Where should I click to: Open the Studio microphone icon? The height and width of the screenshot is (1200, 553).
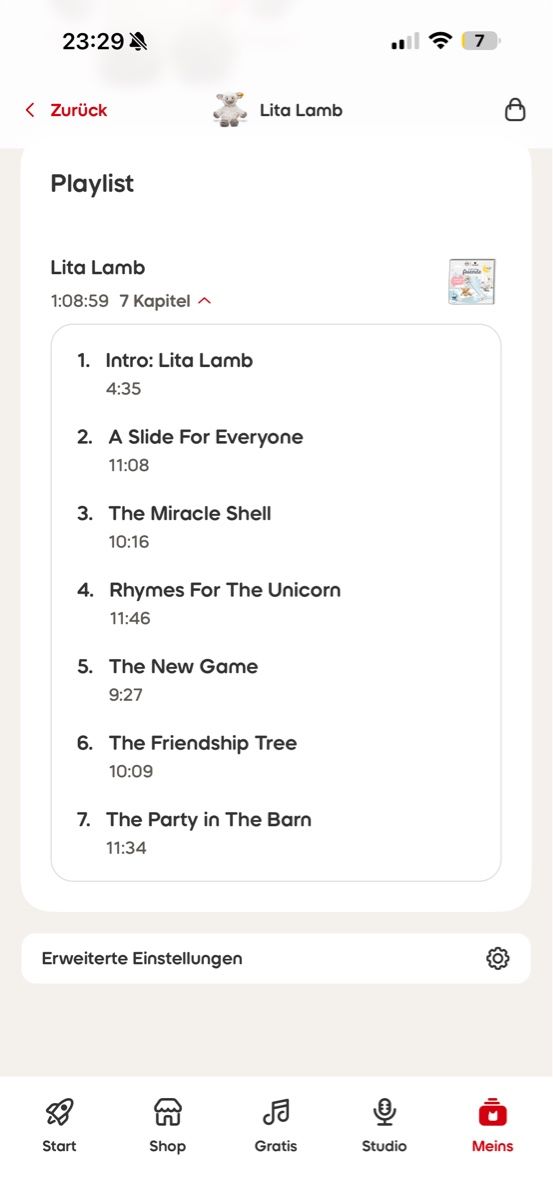click(384, 1111)
